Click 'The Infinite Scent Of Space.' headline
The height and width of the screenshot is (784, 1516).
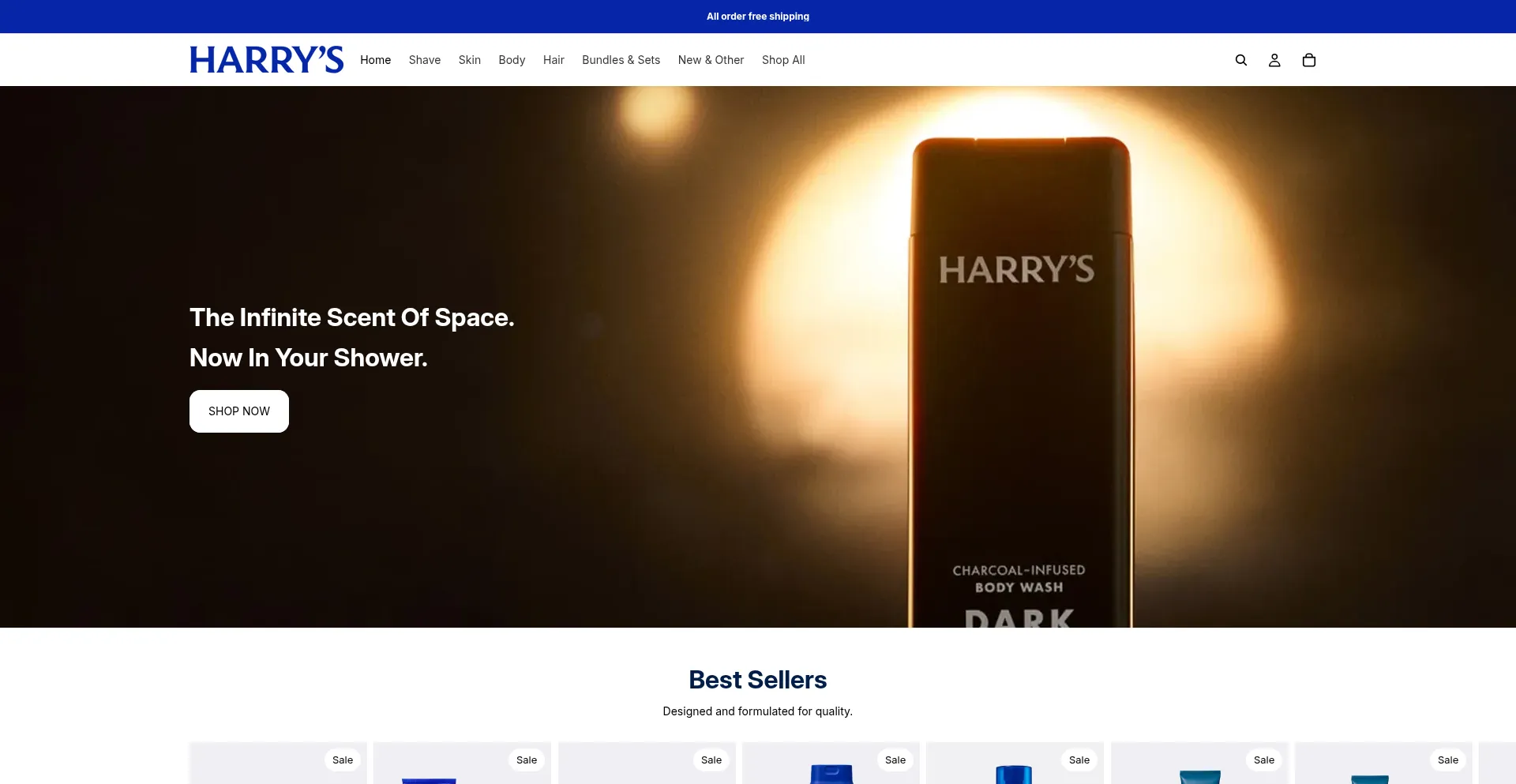click(x=352, y=317)
